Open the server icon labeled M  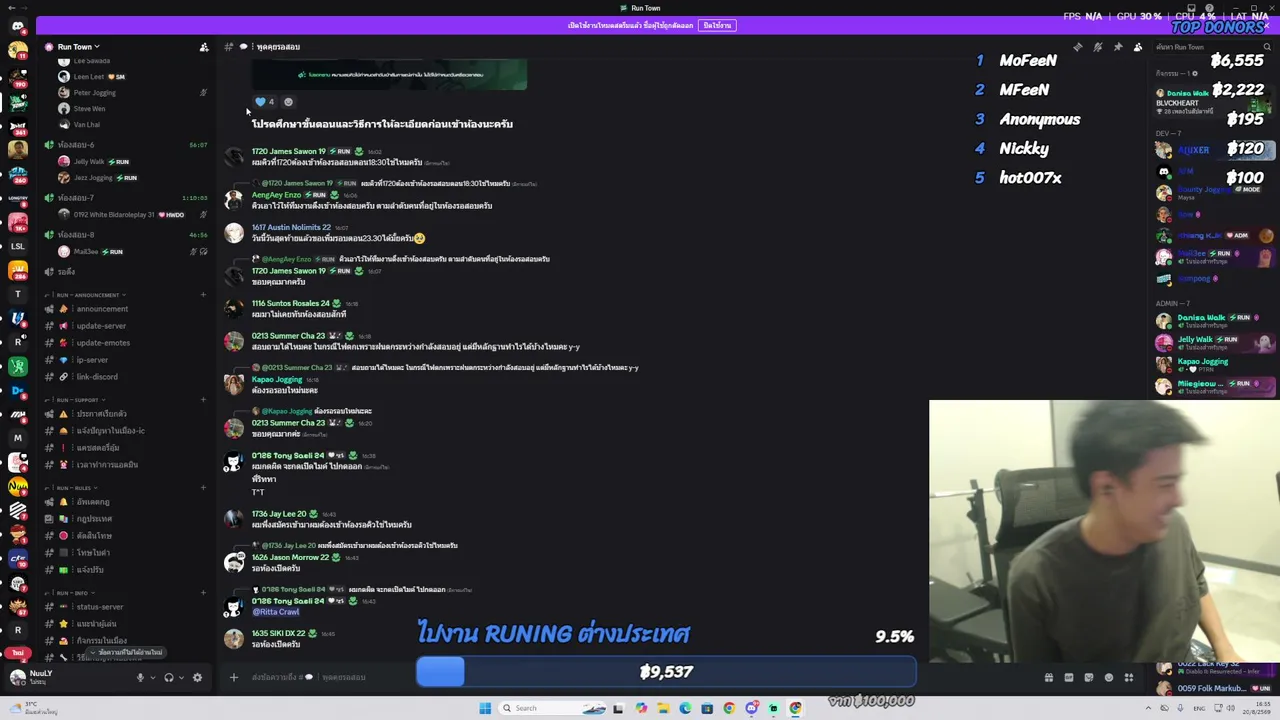pos(17,438)
